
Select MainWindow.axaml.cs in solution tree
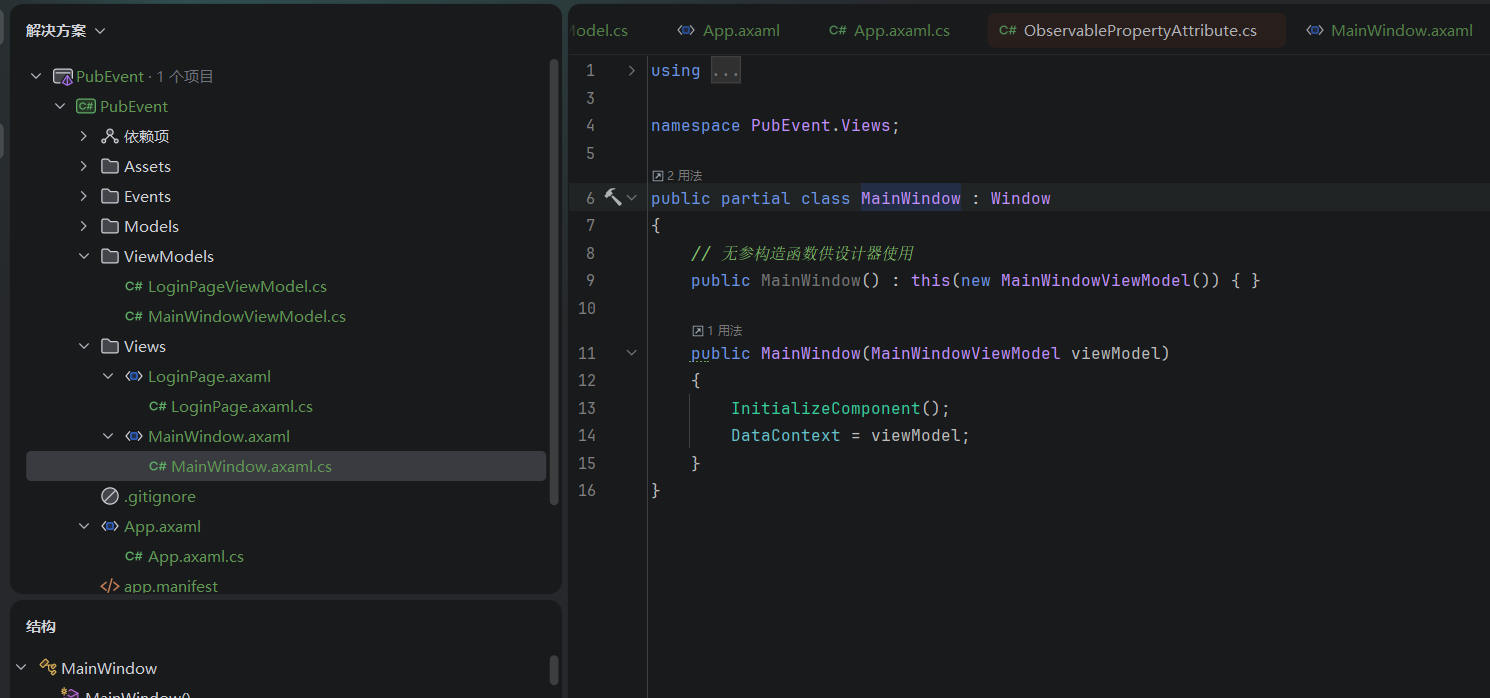tap(286, 467)
